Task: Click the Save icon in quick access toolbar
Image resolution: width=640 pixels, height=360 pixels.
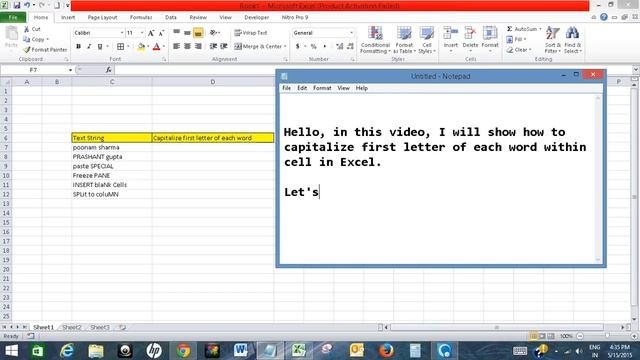Action: tap(17, 5)
